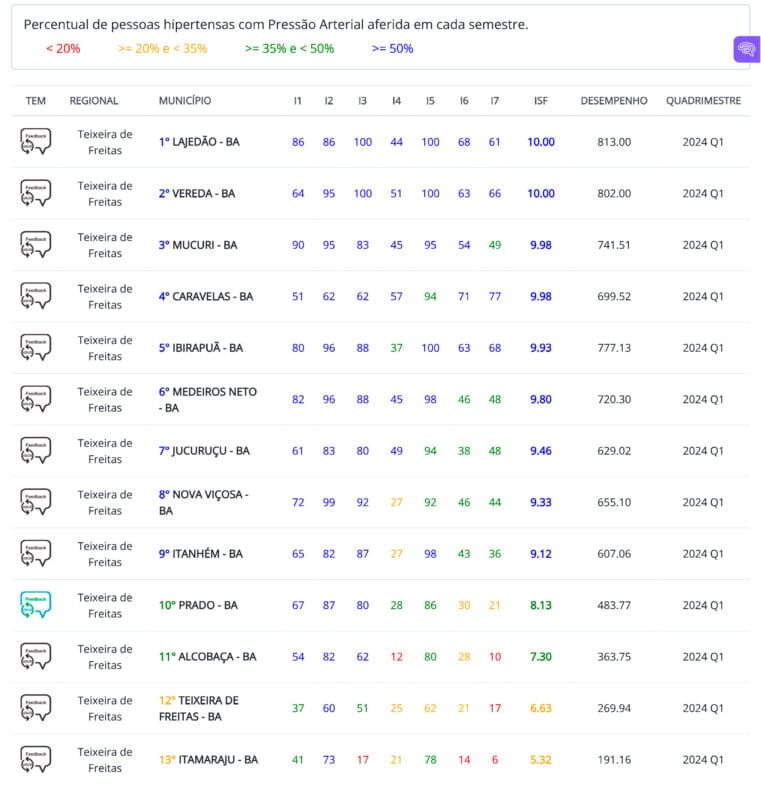Click the I4 indicator column header

coord(397,101)
